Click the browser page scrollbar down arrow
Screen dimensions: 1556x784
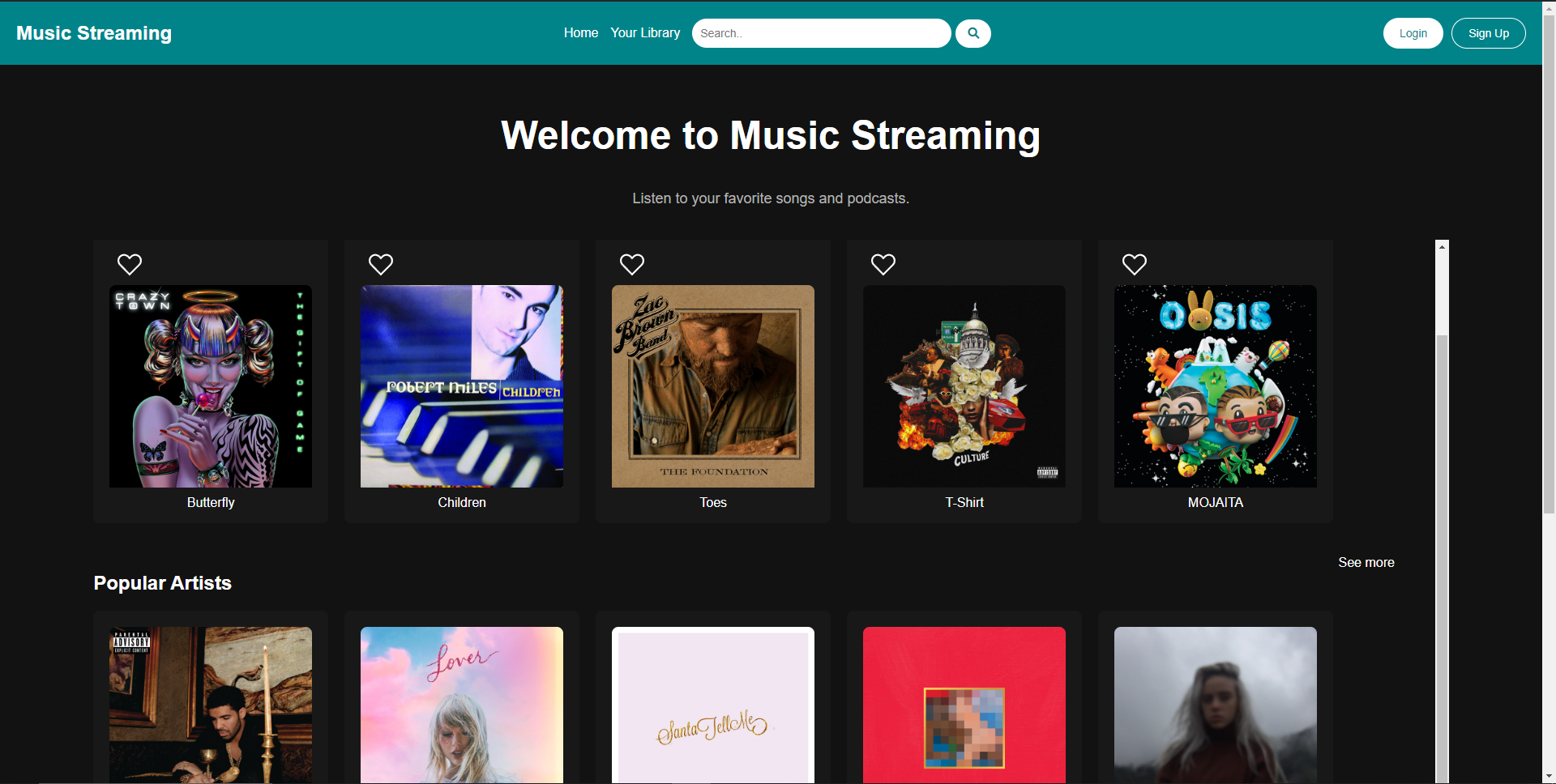(x=1549, y=777)
